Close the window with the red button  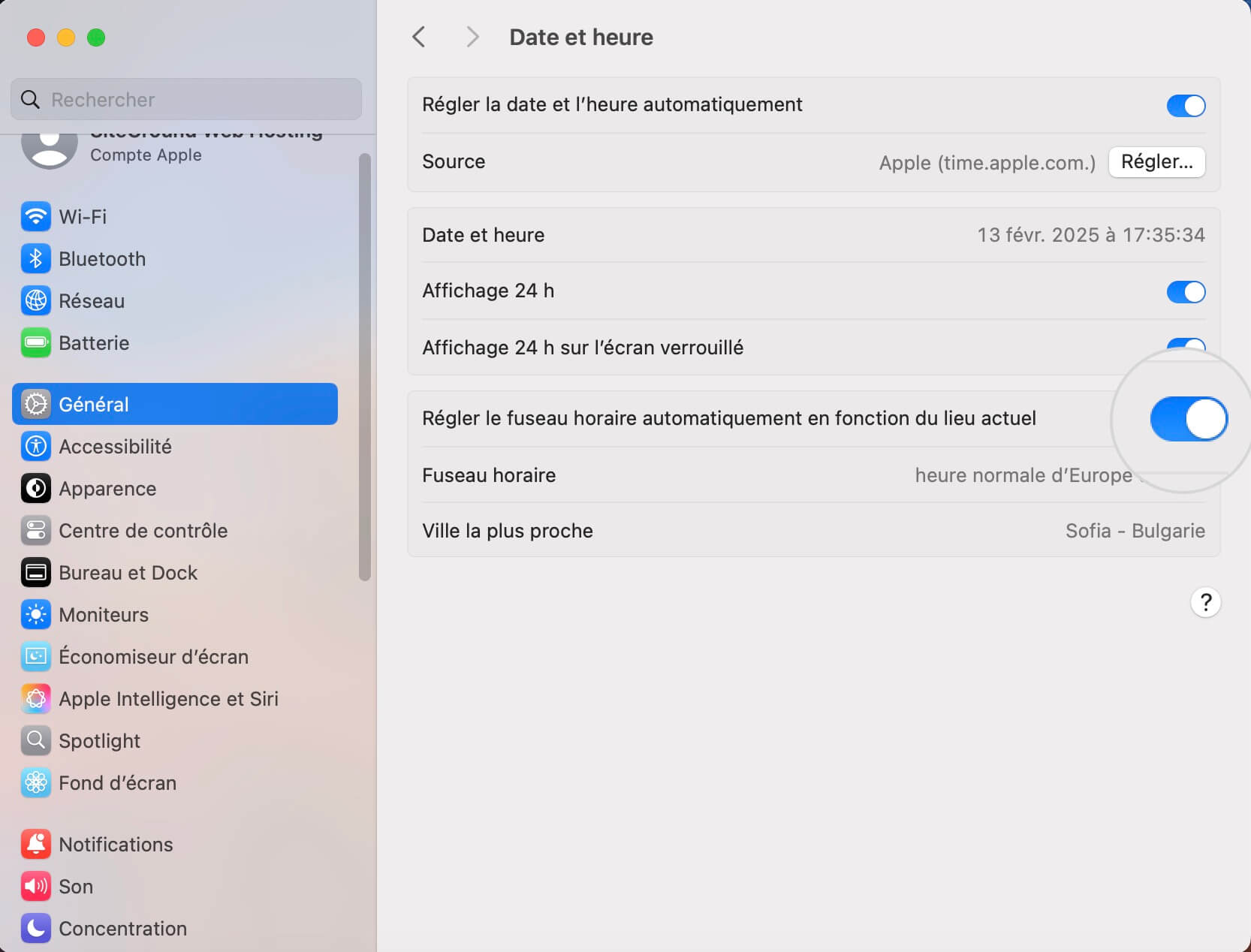[x=36, y=38]
